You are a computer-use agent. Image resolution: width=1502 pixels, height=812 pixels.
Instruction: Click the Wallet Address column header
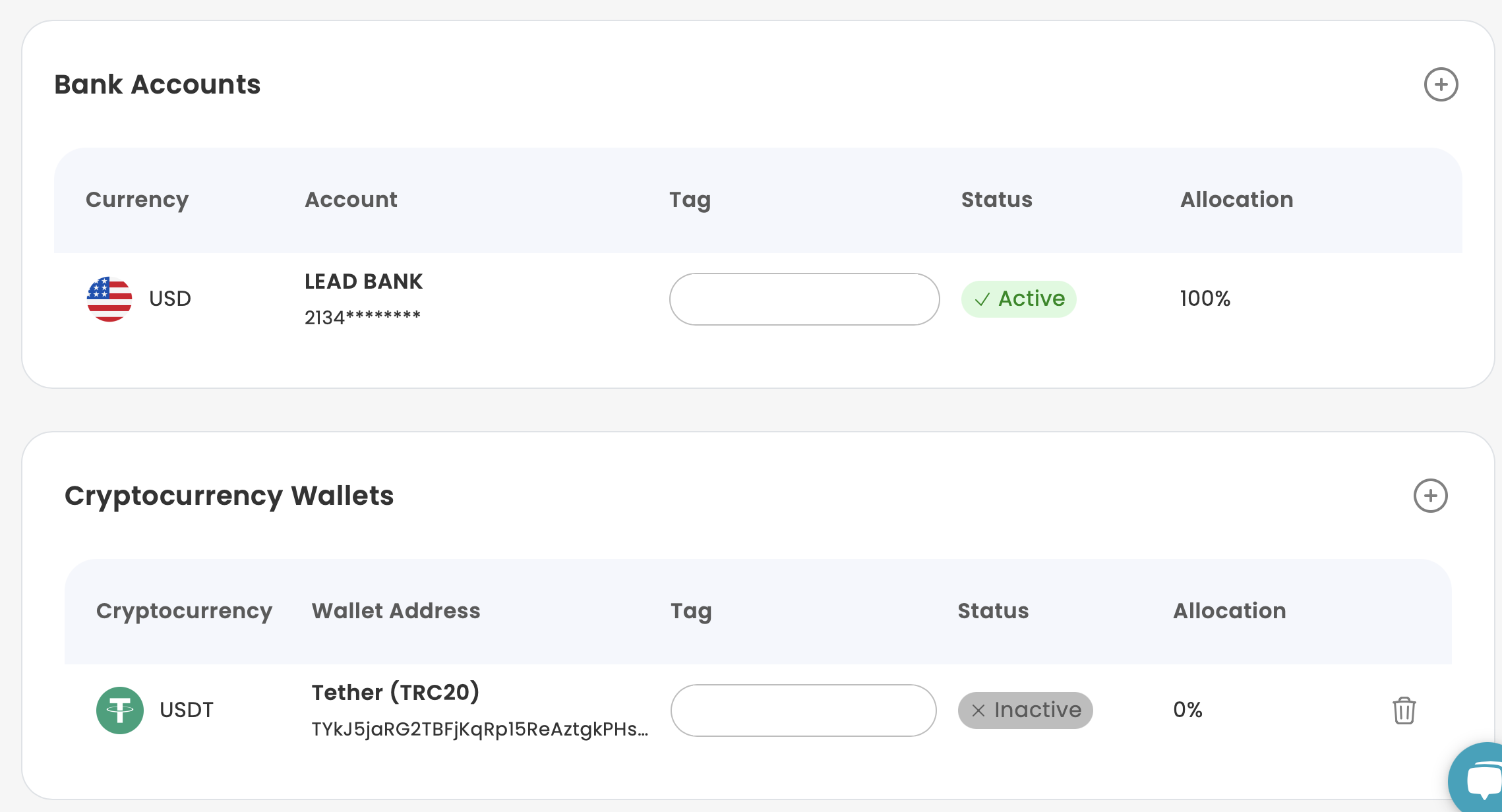[396, 611]
